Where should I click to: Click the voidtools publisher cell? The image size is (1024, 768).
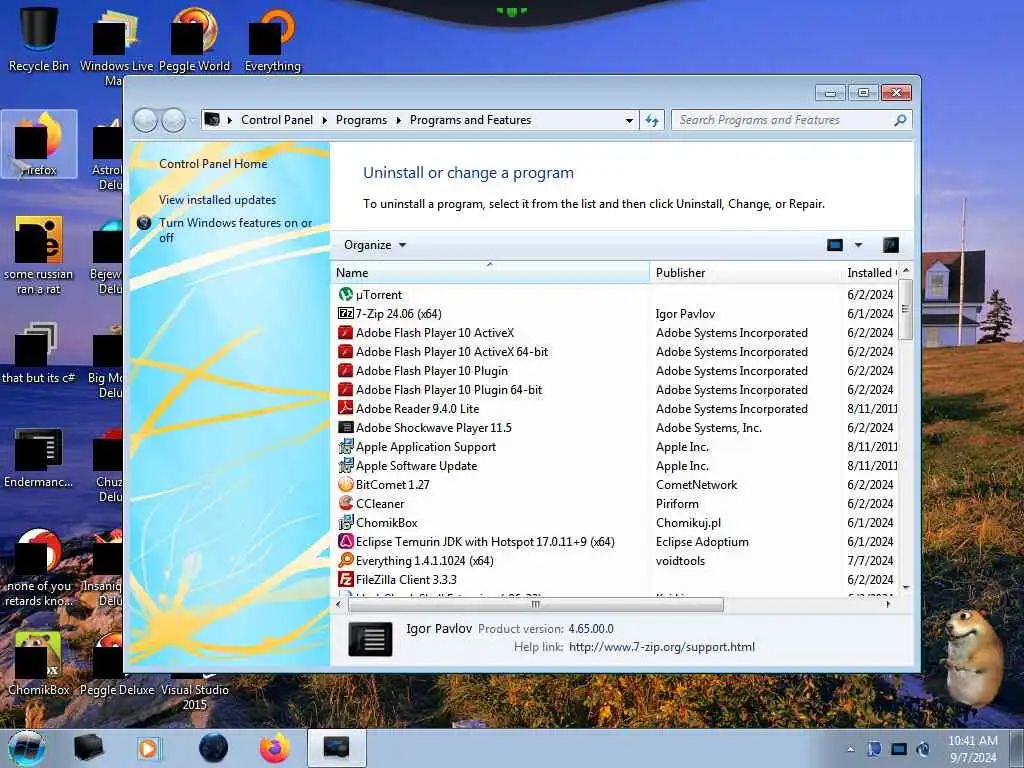pyautogui.click(x=680, y=560)
